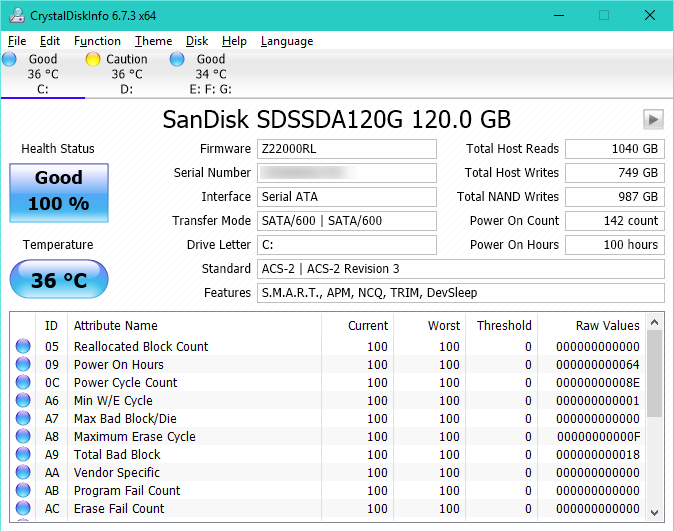This screenshot has height=531, width=674.
Task: Click status orb of Min W/E Cycle
Action: [23, 400]
